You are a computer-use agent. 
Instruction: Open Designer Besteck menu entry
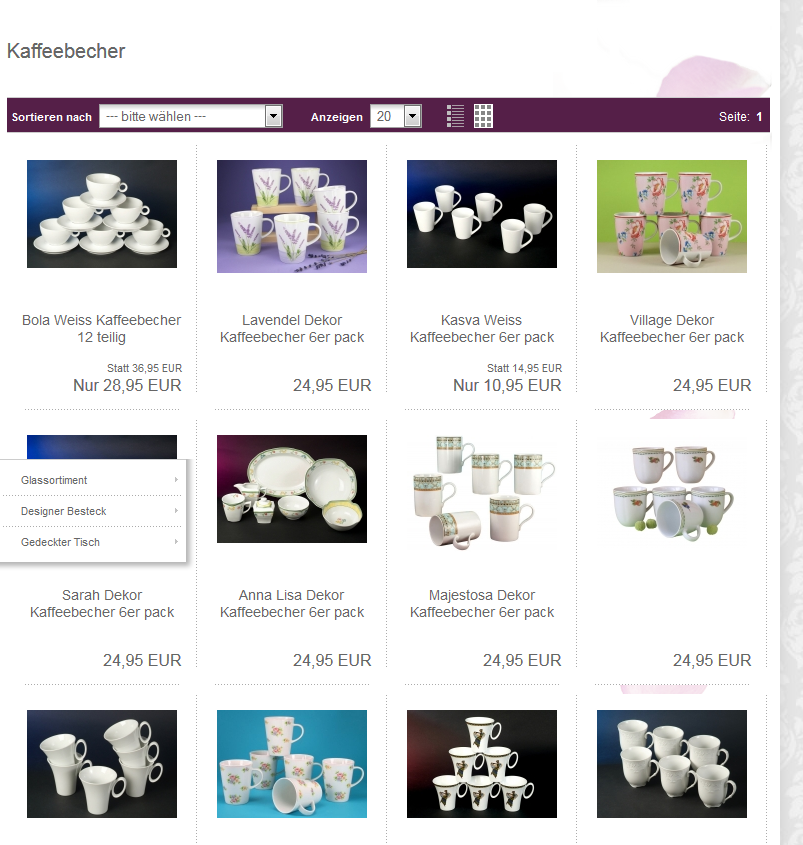[64, 511]
